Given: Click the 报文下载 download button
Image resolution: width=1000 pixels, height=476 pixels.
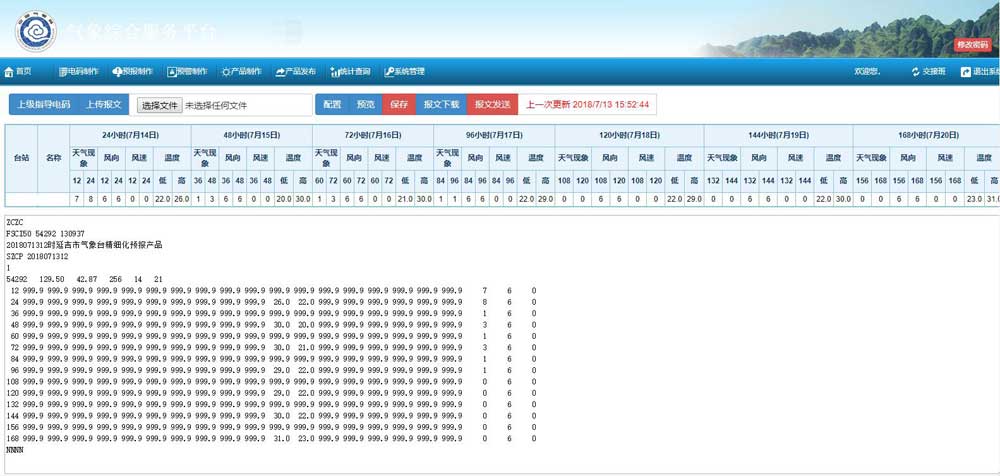Looking at the screenshot, I should pos(441,105).
